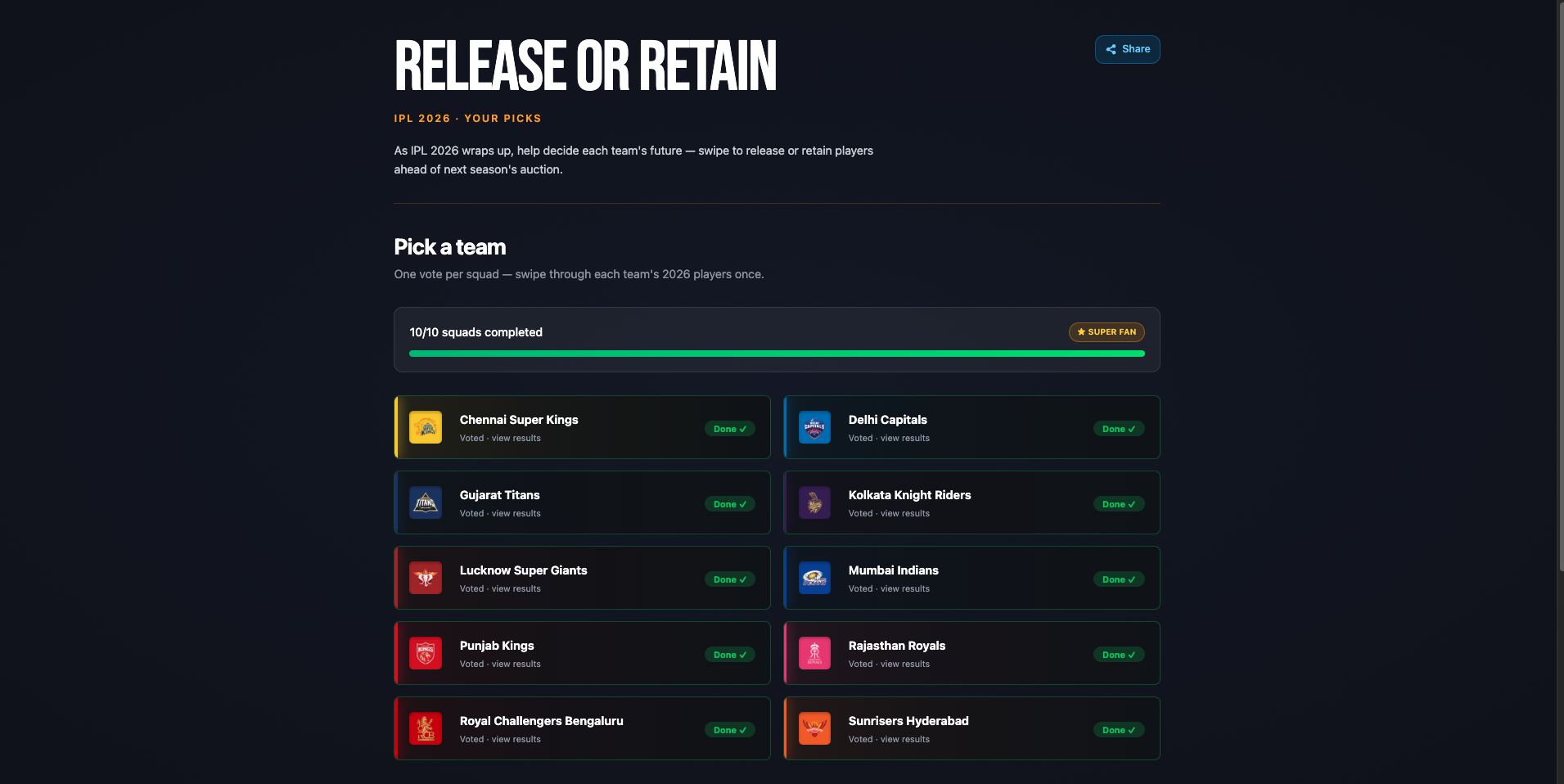Viewport: 1564px width, 784px height.
Task: Click the 'Delhi Capitals' team name
Action: [x=888, y=420]
